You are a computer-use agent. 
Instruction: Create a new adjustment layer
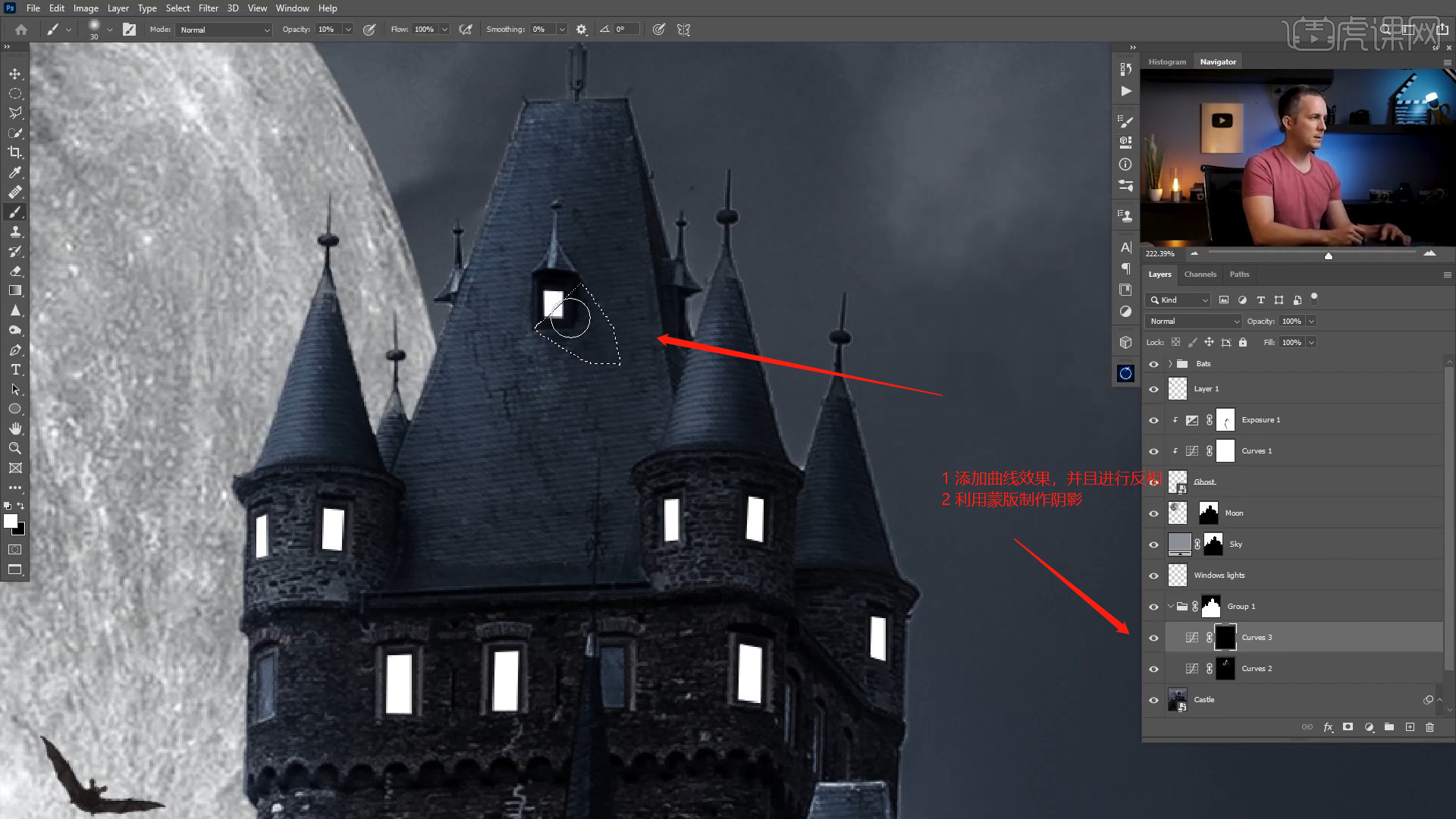pos(1369,726)
